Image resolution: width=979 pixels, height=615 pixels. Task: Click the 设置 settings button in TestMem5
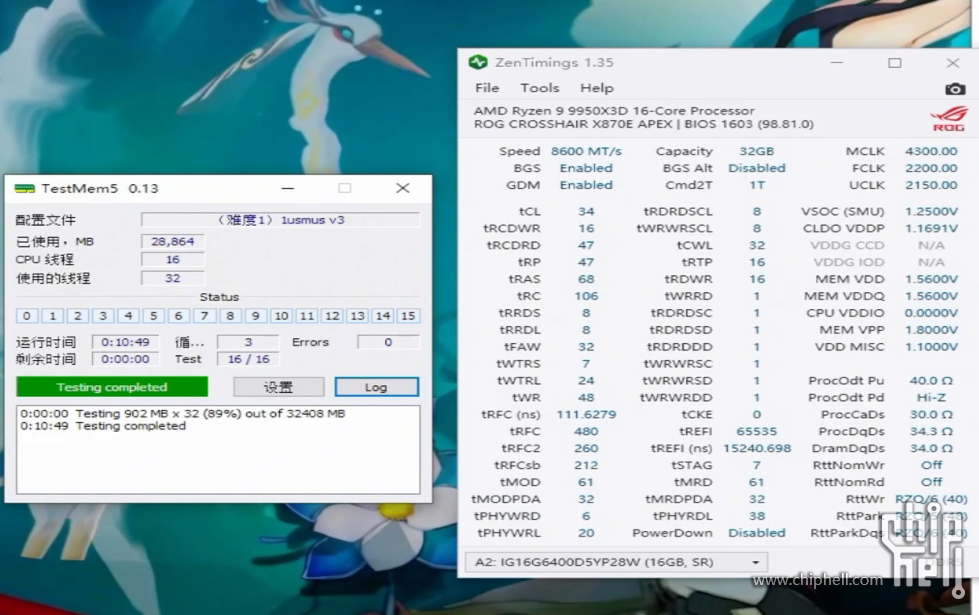278,387
